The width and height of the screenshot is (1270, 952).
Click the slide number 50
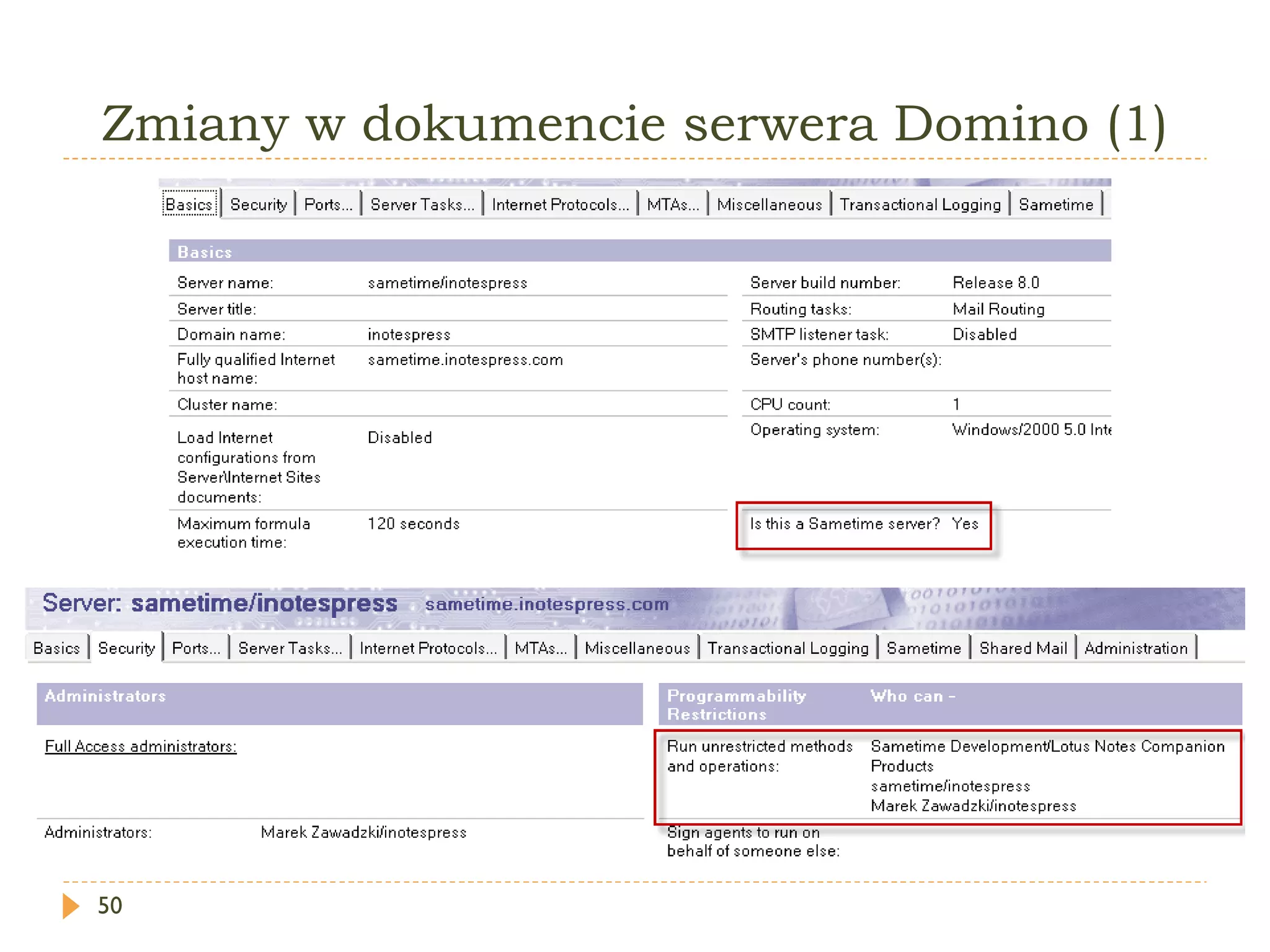110,906
